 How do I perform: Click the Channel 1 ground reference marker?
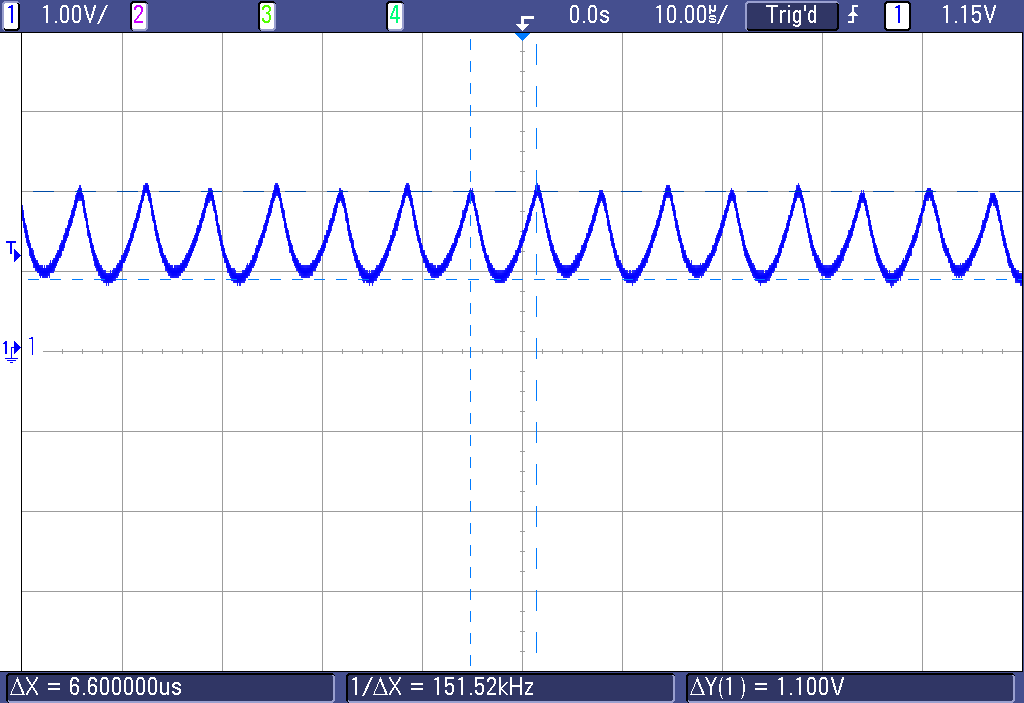[x=12, y=348]
